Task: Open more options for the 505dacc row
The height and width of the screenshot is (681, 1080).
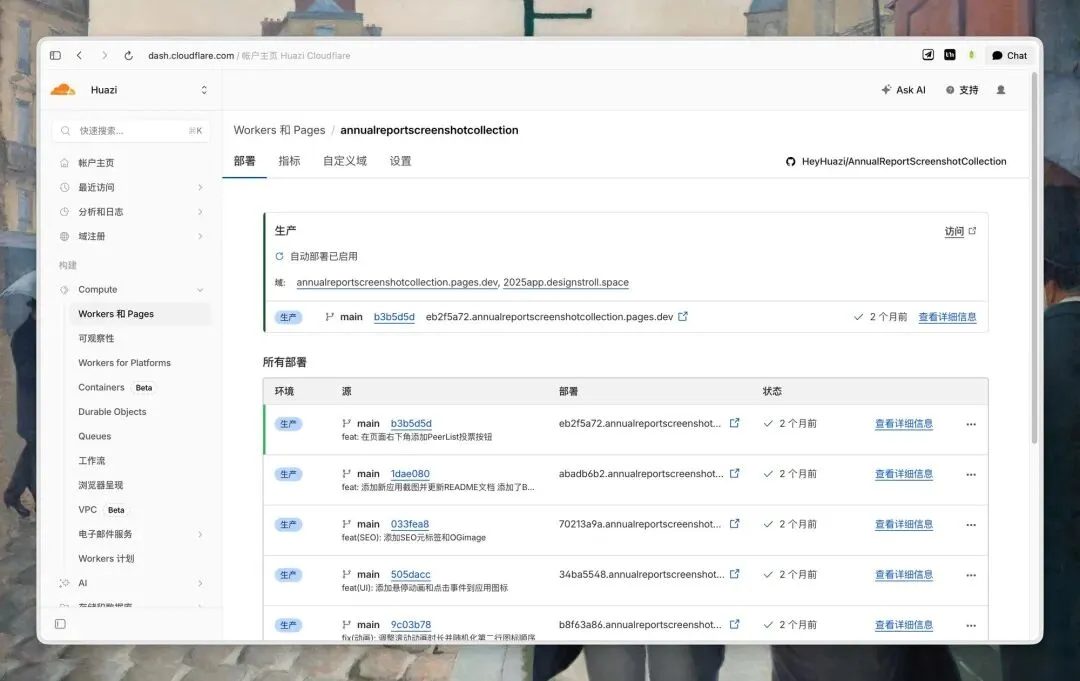Action: pos(971,575)
